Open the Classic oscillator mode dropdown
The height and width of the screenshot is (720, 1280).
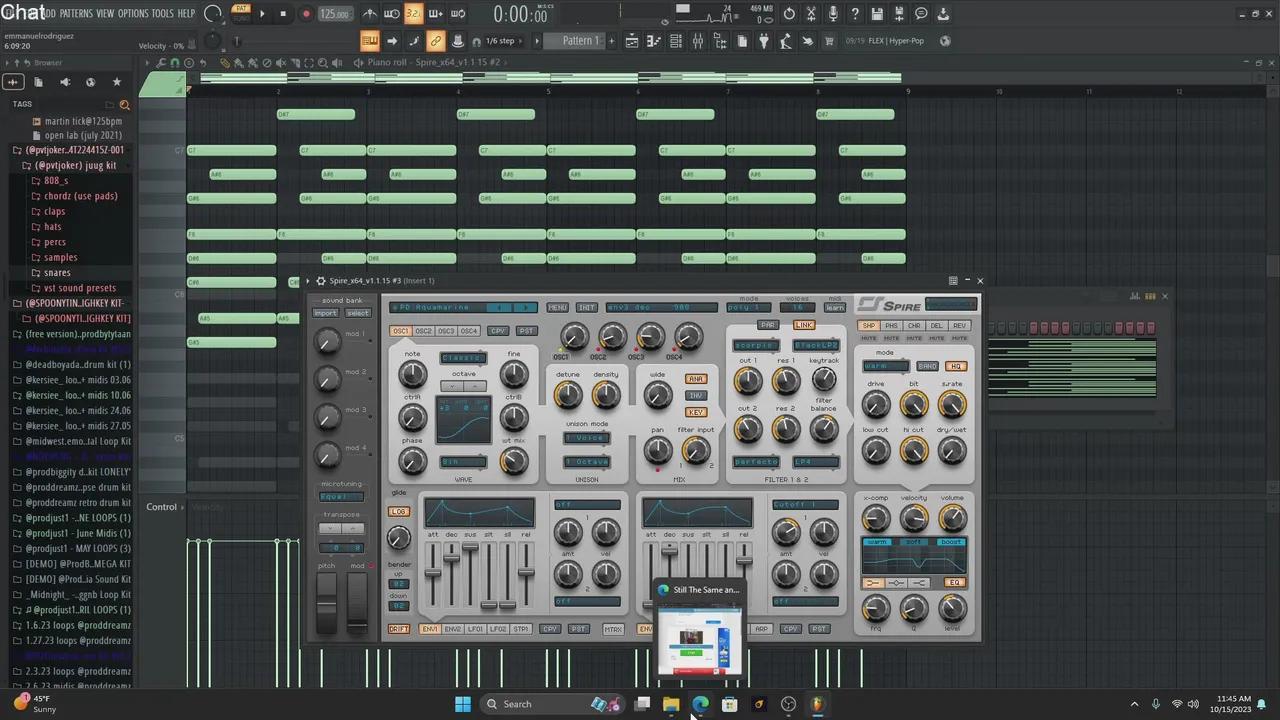tap(463, 358)
